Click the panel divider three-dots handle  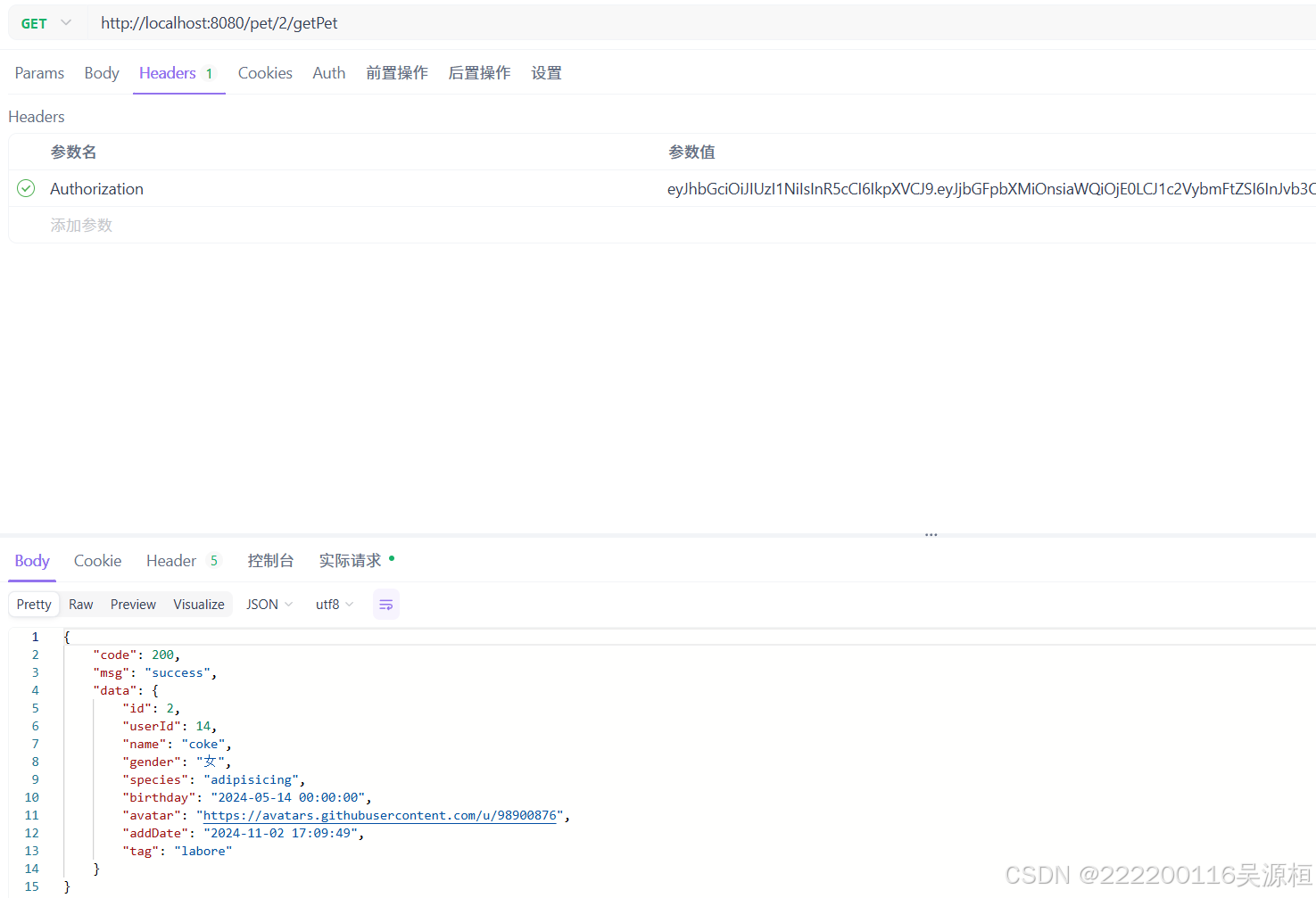point(931,535)
